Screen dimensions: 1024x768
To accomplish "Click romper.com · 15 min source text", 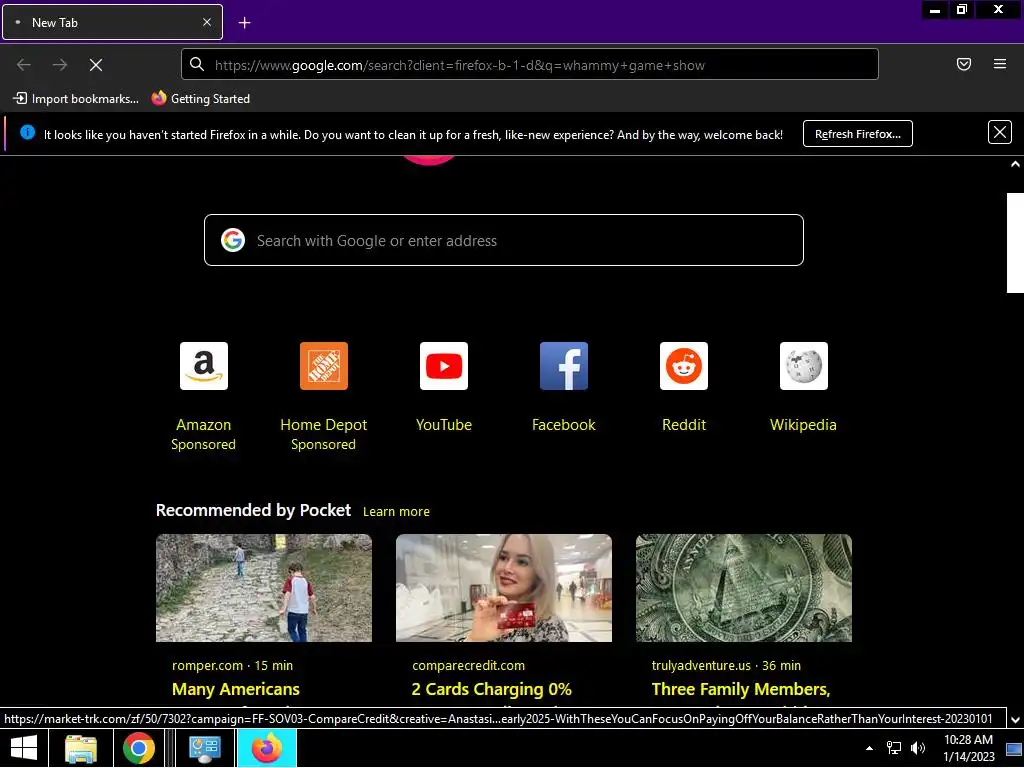I will [x=232, y=665].
